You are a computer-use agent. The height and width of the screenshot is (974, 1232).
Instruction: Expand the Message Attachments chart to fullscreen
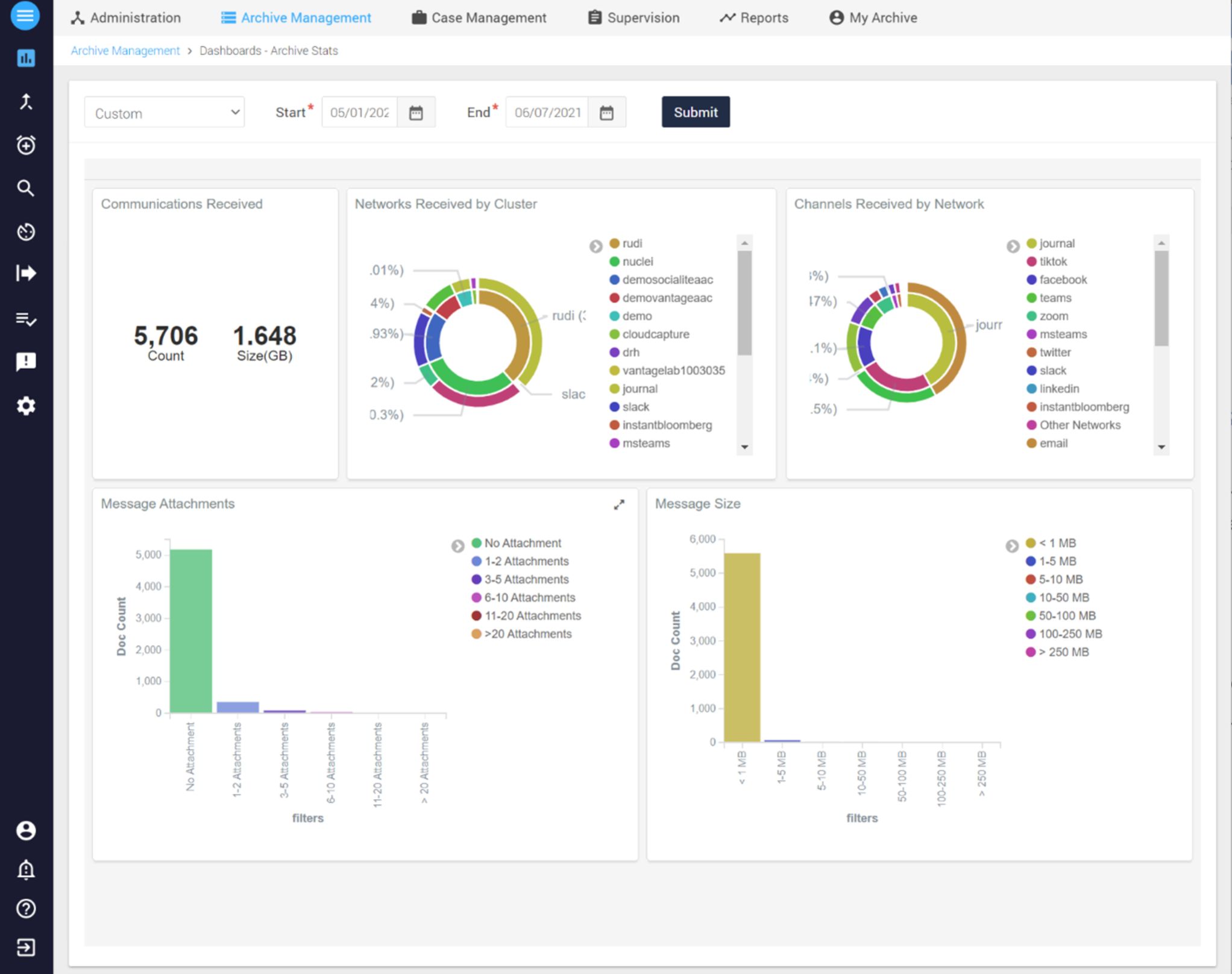[618, 505]
